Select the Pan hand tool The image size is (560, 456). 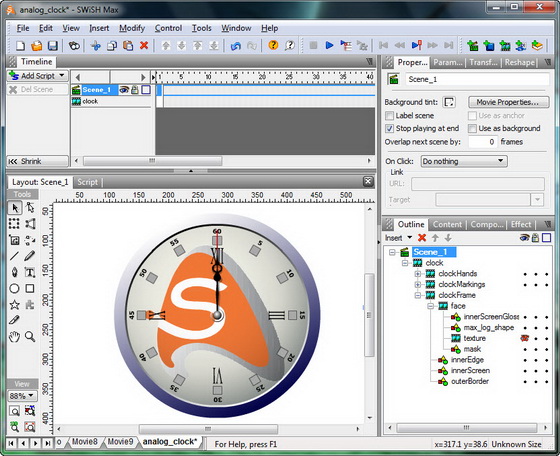15,337
